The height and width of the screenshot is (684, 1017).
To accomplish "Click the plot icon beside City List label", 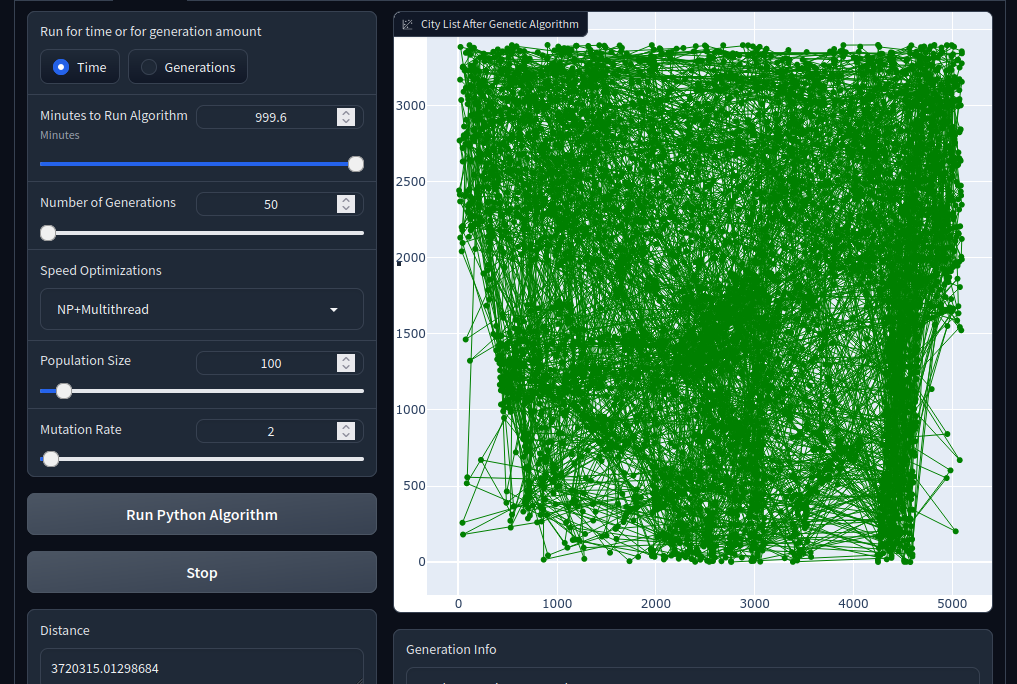I will click(407, 25).
